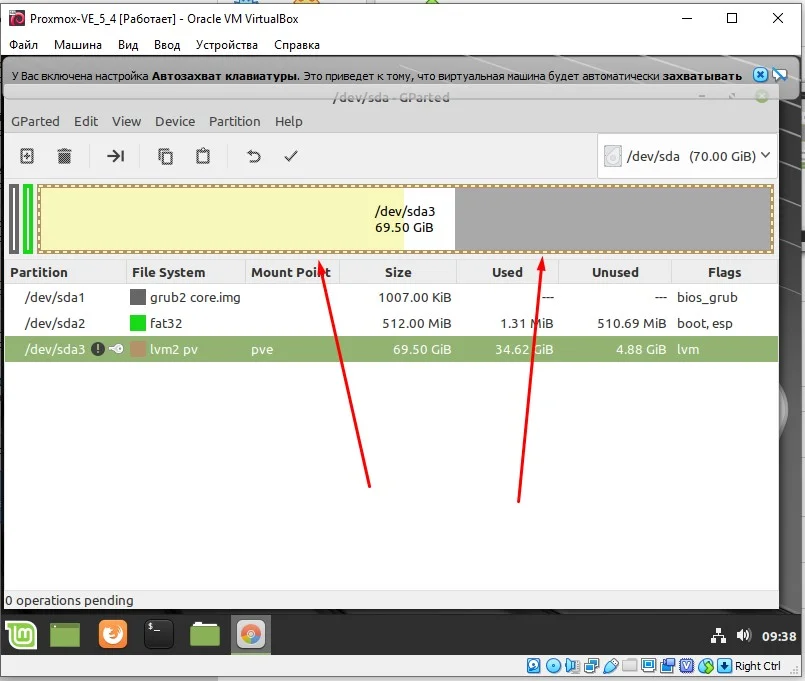Select the /dev/sda3 partition row

(391, 349)
